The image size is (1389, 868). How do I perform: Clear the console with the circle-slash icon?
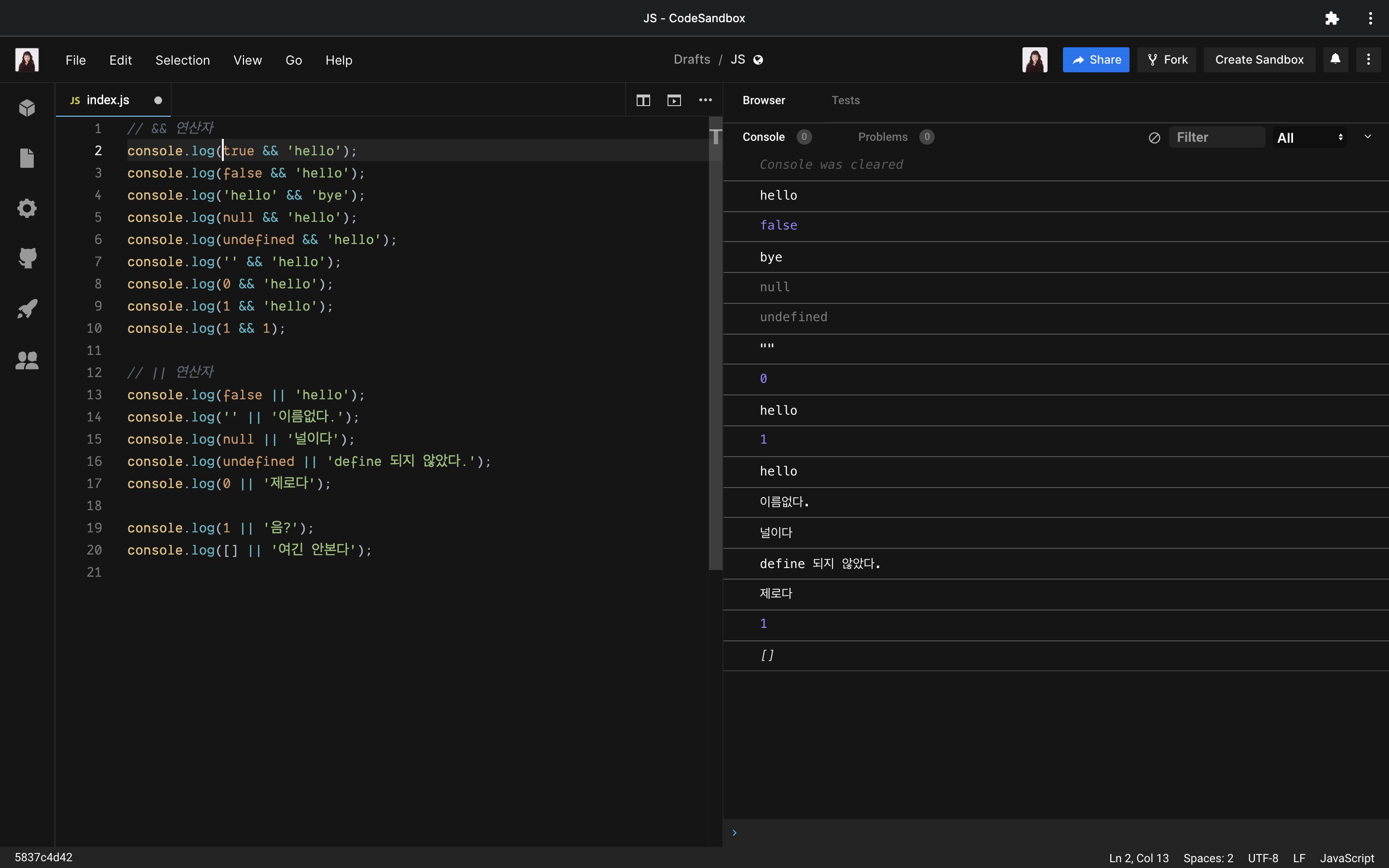click(1154, 138)
